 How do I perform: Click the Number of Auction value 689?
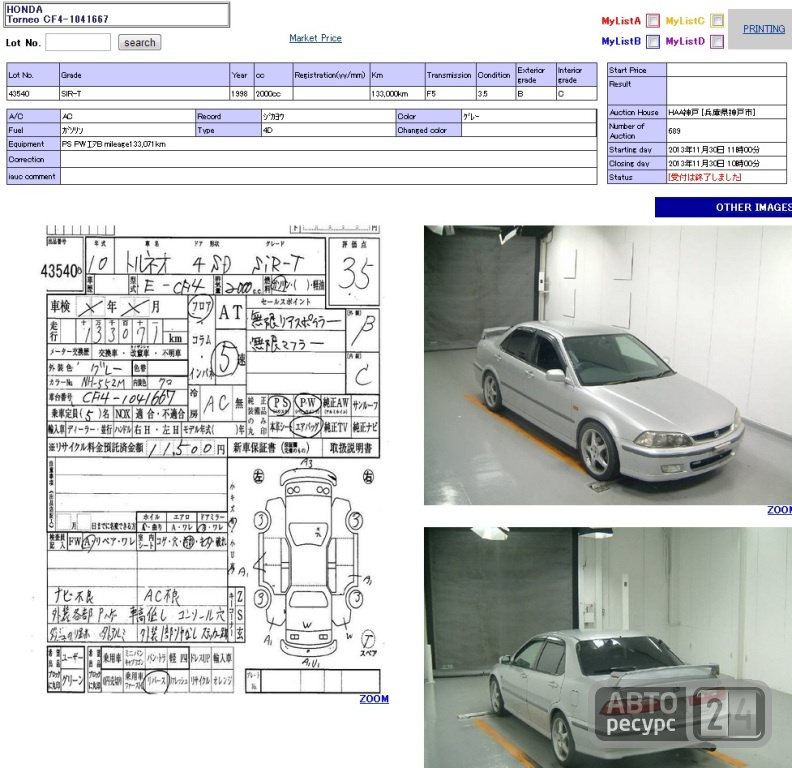(x=674, y=131)
